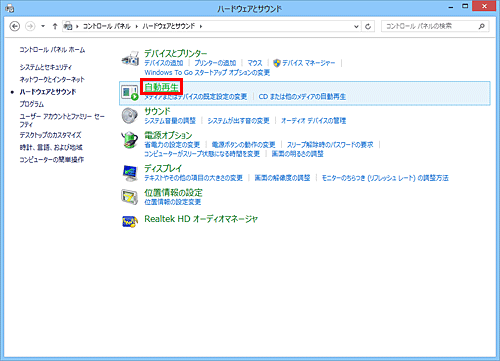Open 時計、言語、および地域 in sidebar
Viewport: 500px width, 361px height.
pyautogui.click(x=51, y=148)
